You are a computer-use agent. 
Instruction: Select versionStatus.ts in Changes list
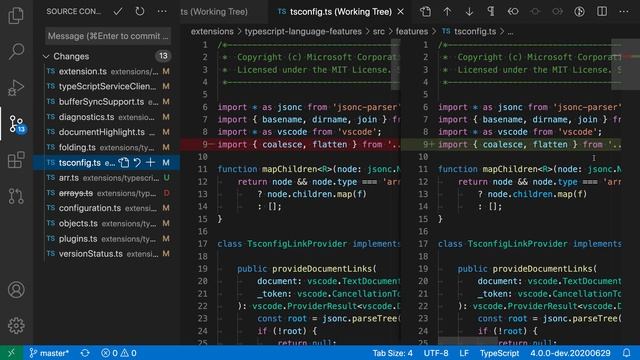tap(107, 254)
